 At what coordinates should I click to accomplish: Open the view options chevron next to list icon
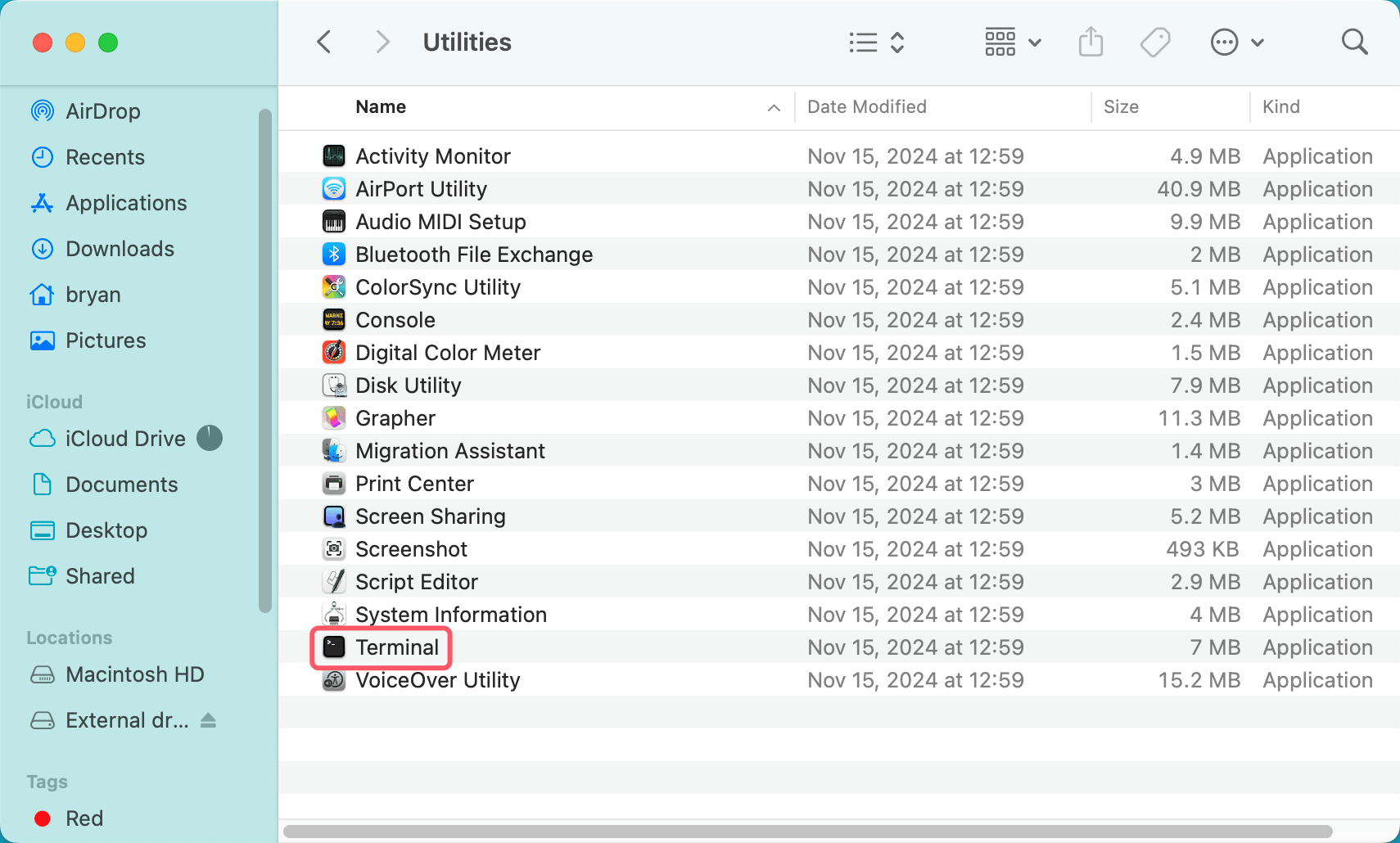tap(898, 42)
